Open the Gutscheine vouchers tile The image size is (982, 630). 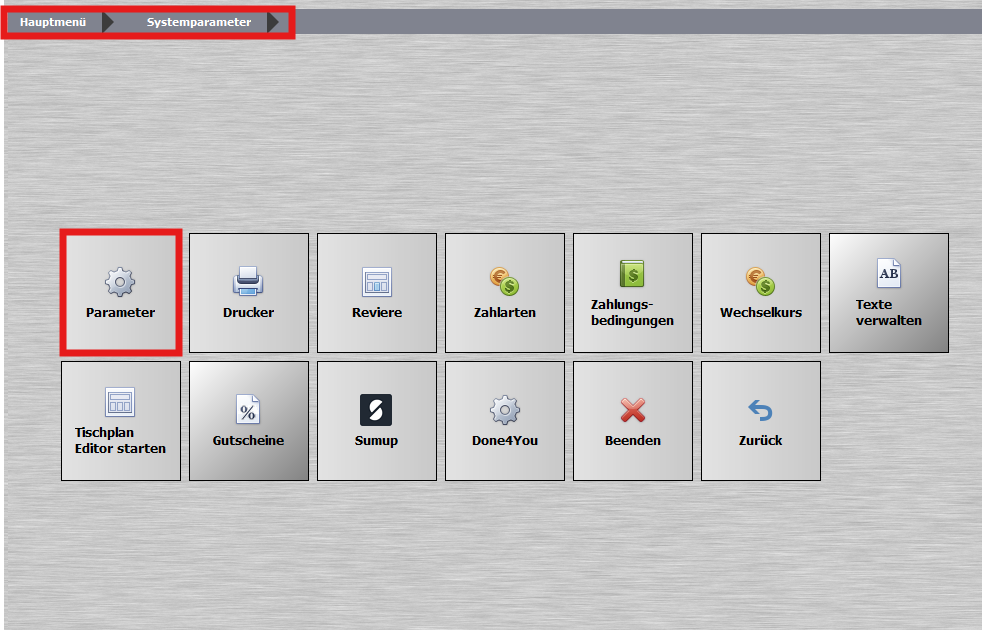pyautogui.click(x=249, y=421)
